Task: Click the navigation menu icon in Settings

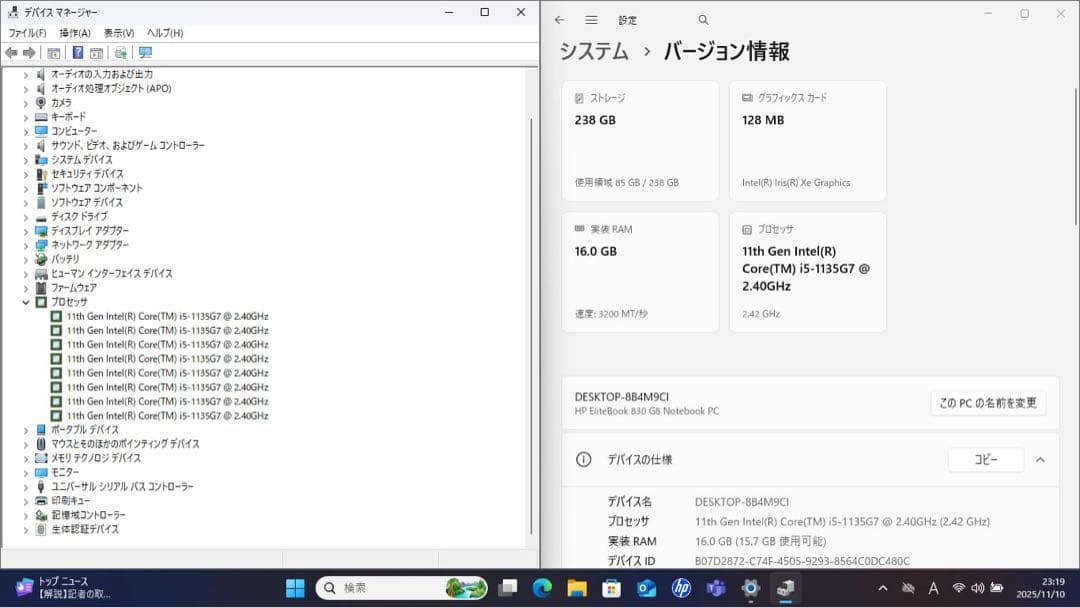Action: point(592,19)
